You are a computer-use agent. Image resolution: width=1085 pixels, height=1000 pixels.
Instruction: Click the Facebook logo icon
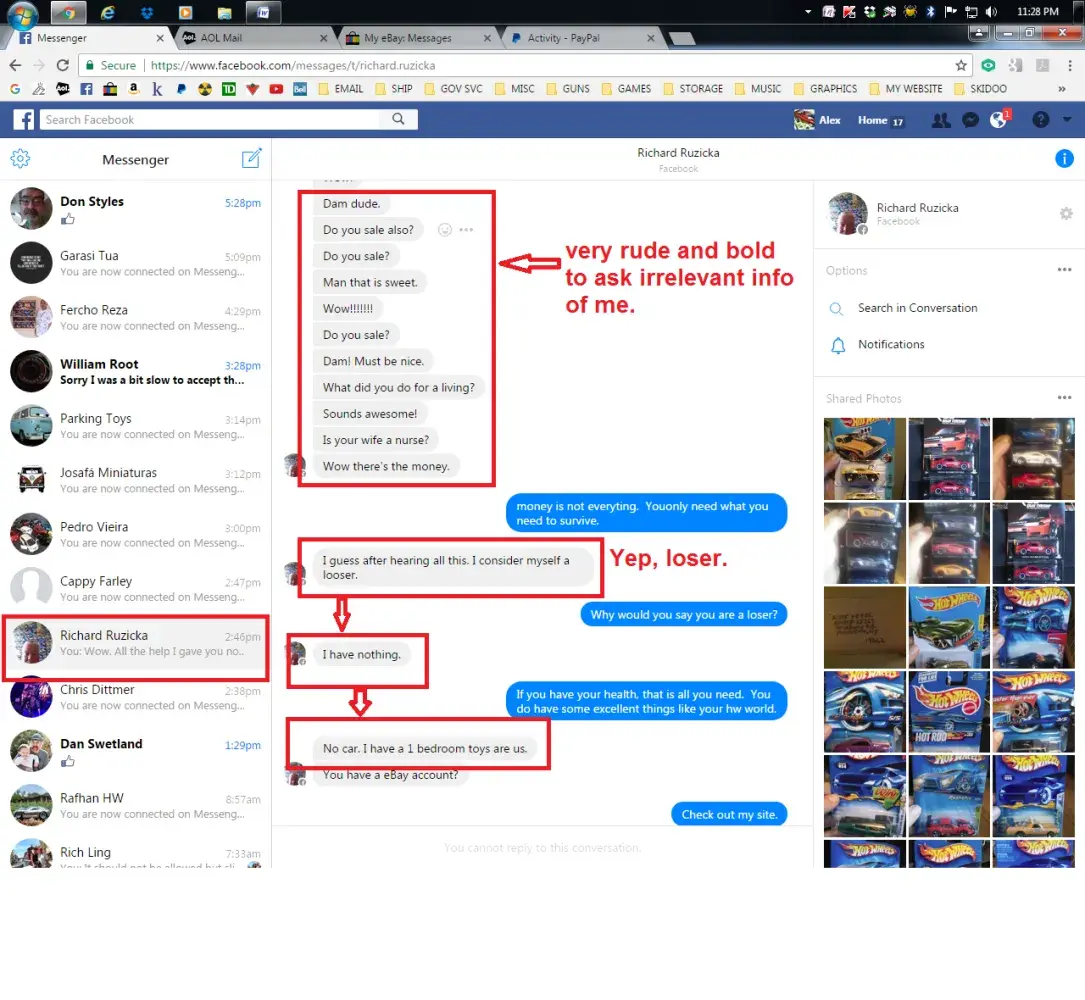click(x=23, y=119)
